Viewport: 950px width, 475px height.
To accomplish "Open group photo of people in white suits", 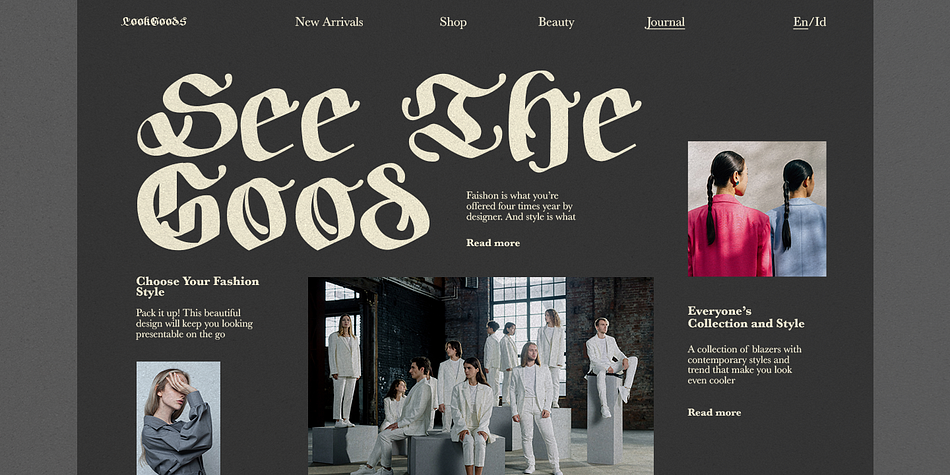I will tap(480, 376).
